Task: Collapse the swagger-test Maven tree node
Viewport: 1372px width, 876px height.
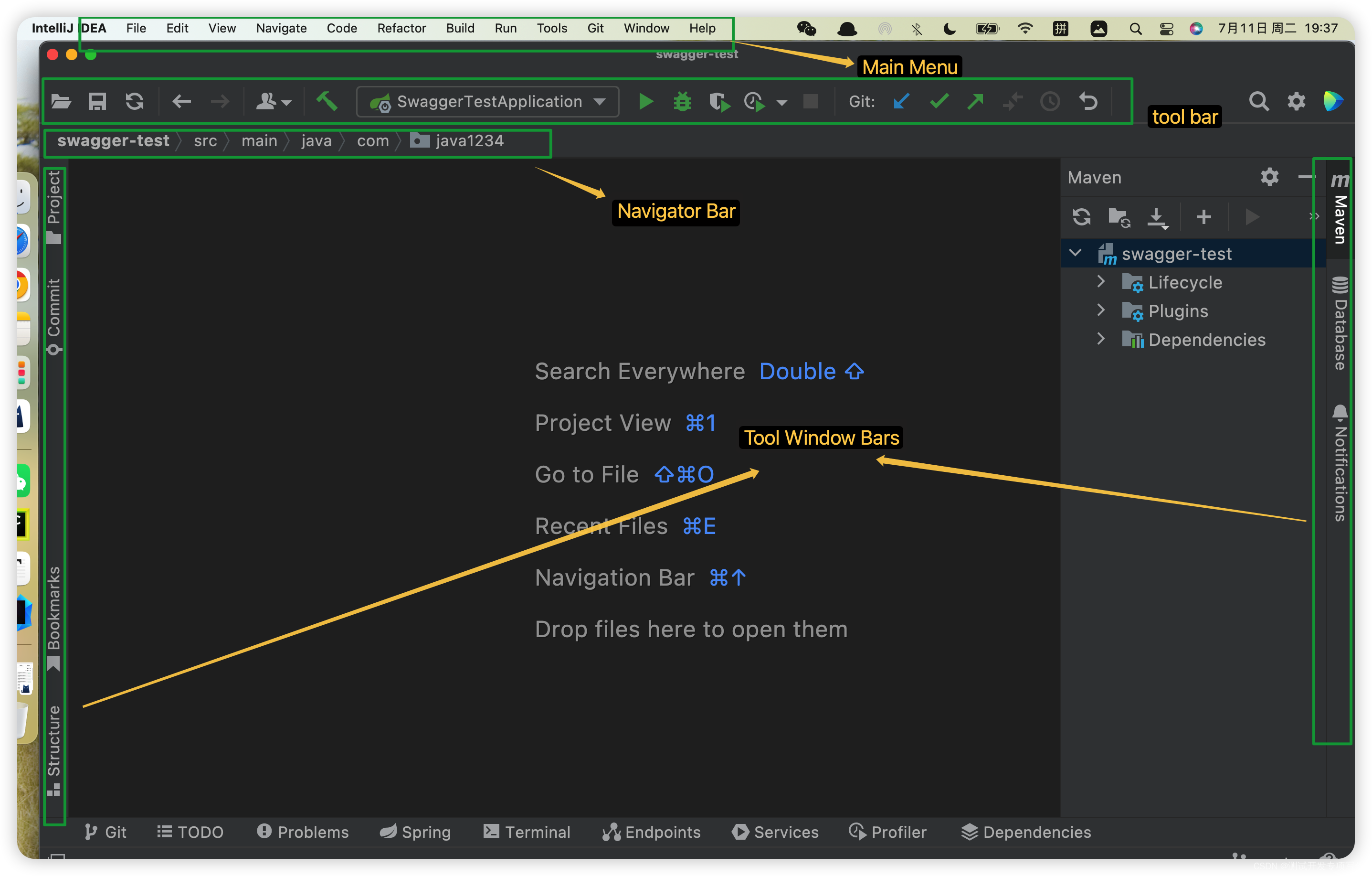Action: pyautogui.click(x=1075, y=253)
